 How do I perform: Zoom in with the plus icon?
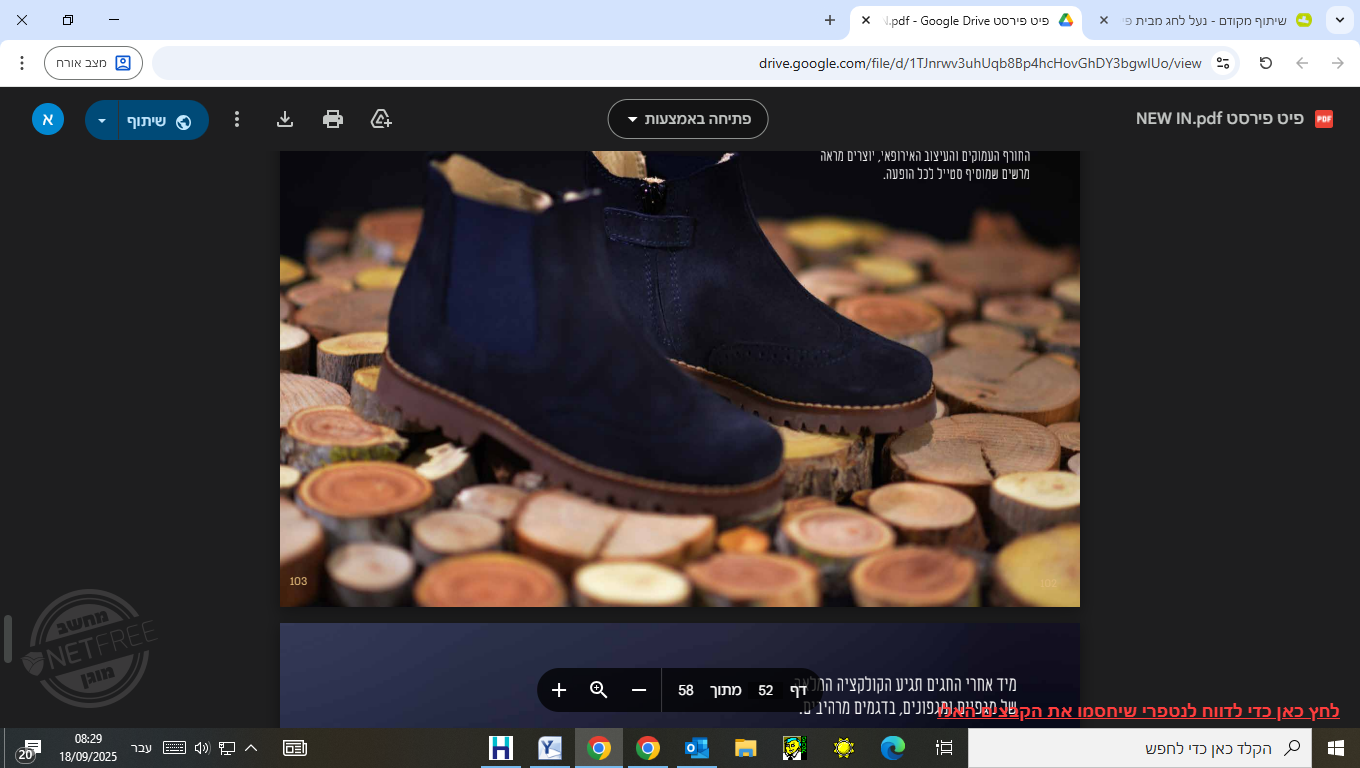[559, 690]
